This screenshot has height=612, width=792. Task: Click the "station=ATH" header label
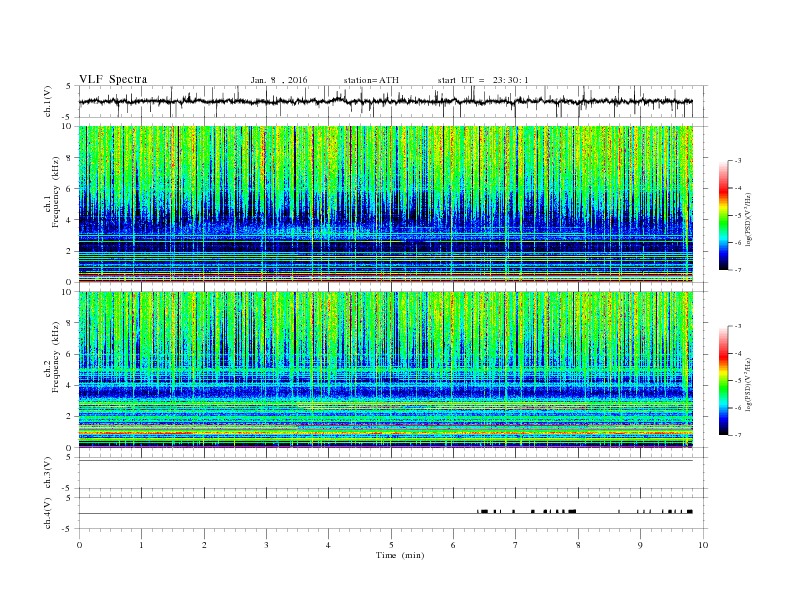[x=371, y=80]
